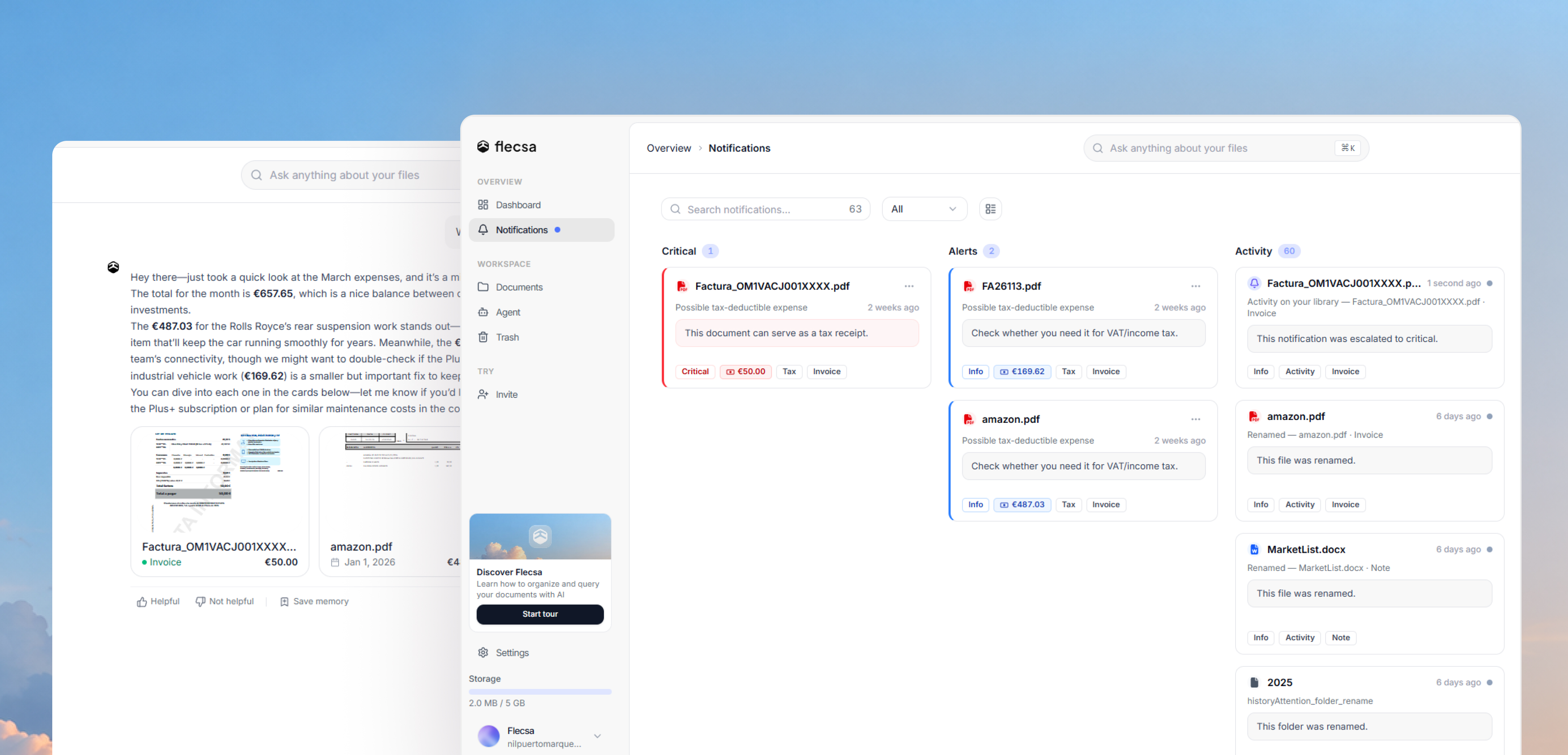The width and height of the screenshot is (1568, 755).
Task: Click 'This notification was escalated to critical.' message
Action: [1369, 339]
